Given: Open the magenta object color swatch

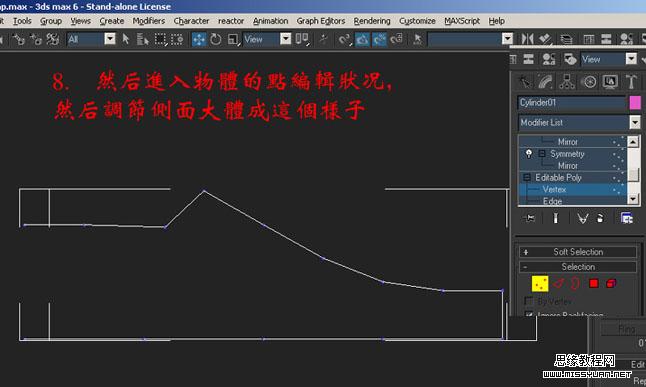Looking at the screenshot, I should click(635, 102).
